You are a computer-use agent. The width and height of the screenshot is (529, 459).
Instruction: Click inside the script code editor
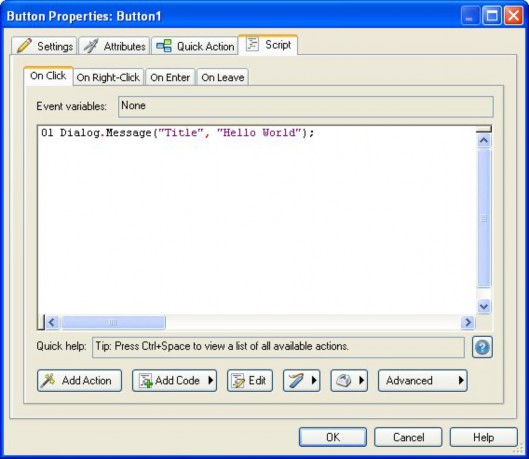(x=257, y=220)
